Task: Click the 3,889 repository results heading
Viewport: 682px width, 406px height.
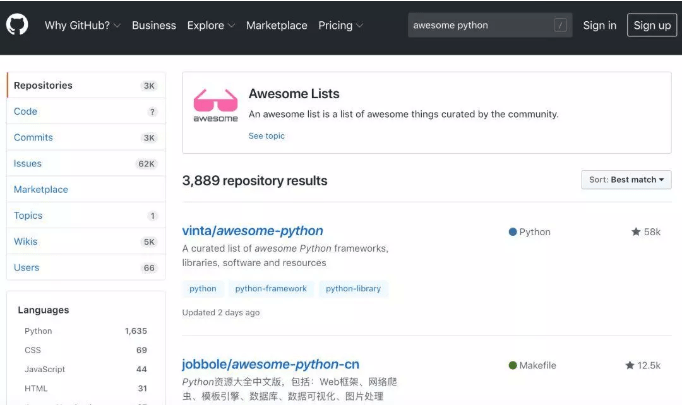Action: click(254, 181)
